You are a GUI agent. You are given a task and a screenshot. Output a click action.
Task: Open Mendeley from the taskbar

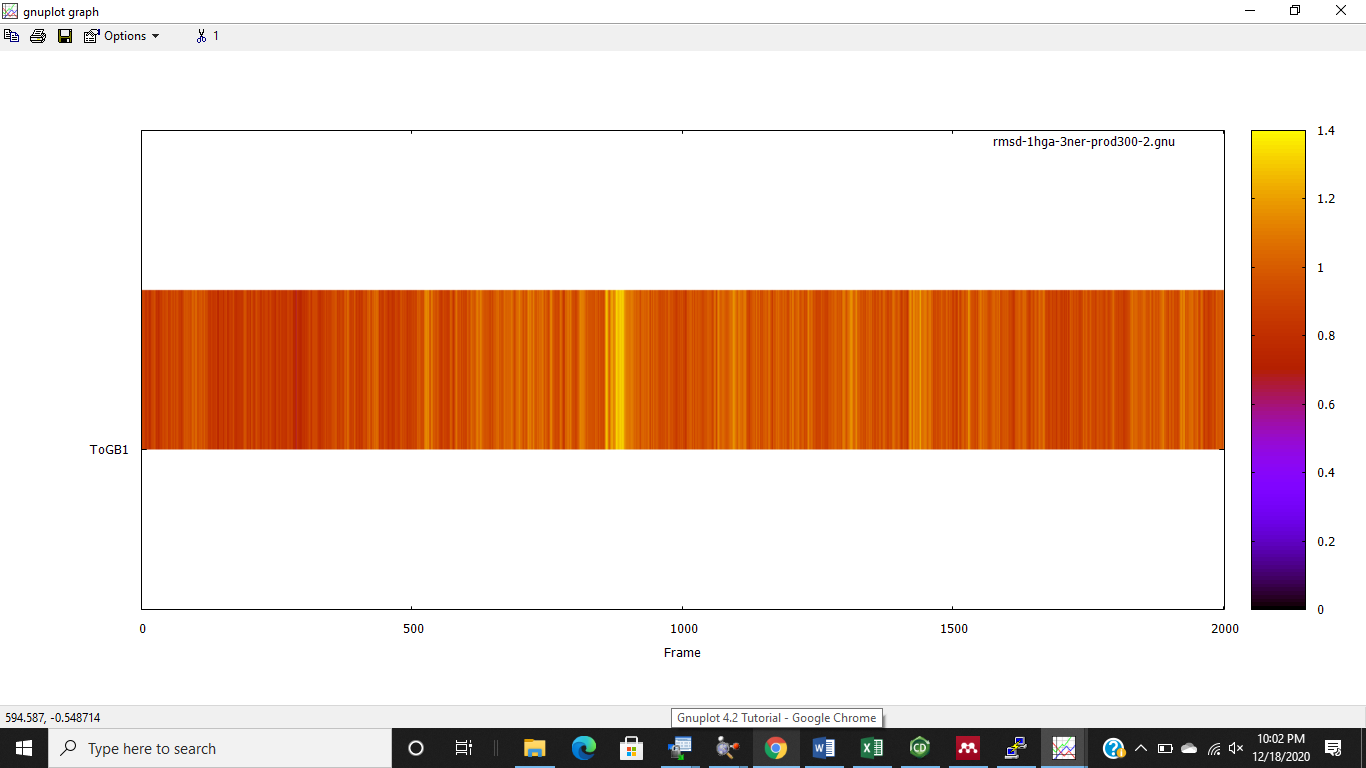[x=967, y=748]
